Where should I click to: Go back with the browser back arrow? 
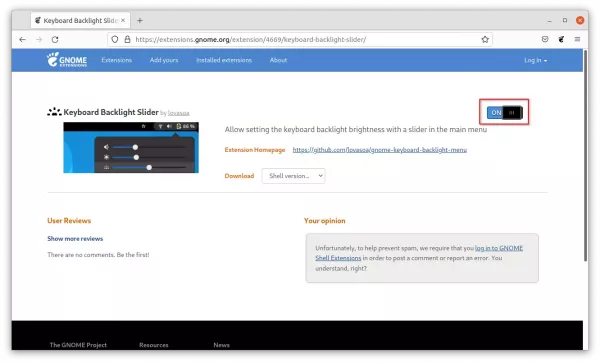pyautogui.click(x=23, y=39)
